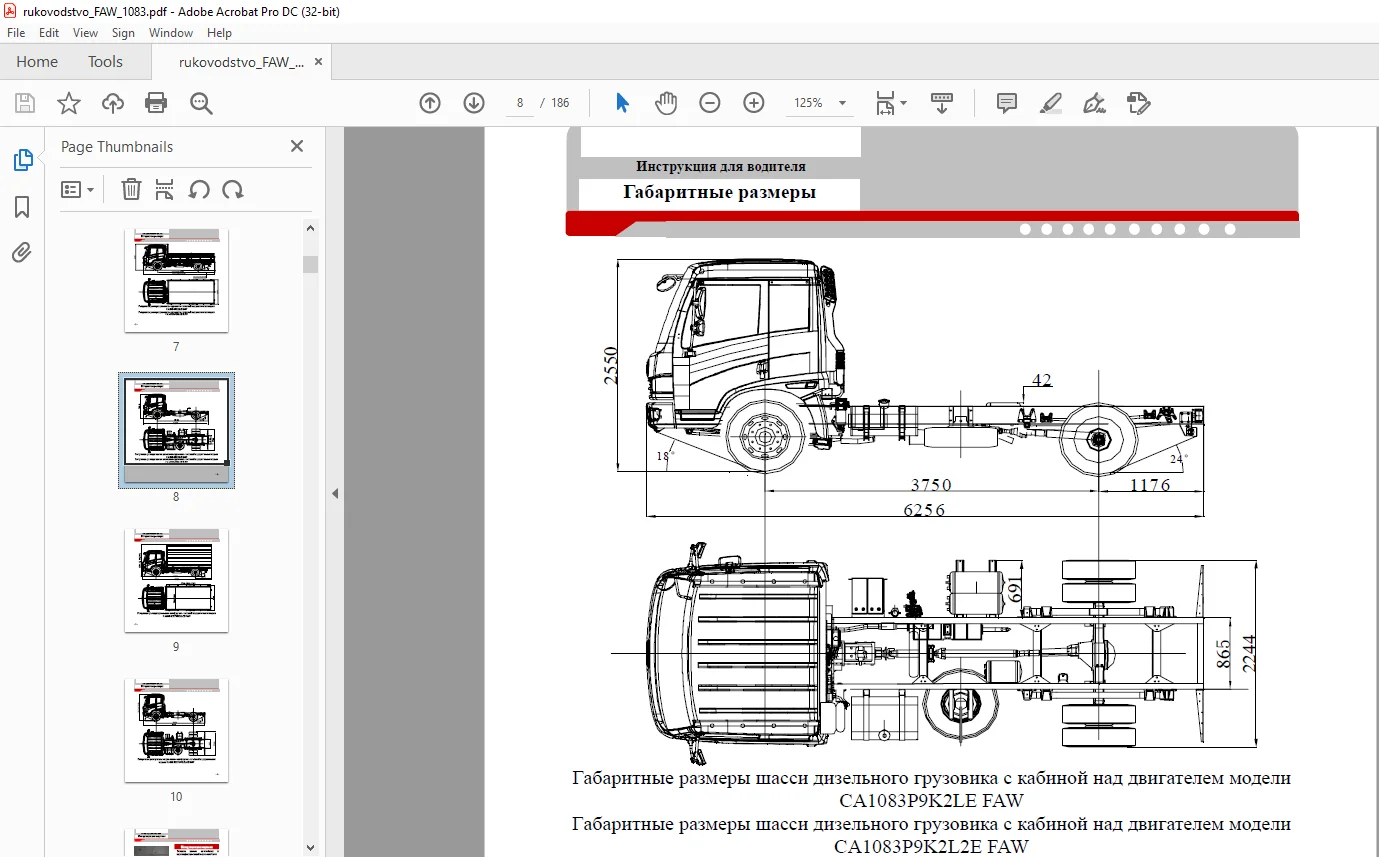Print the document via printer icon
This screenshot has width=1379, height=857.
(x=156, y=103)
